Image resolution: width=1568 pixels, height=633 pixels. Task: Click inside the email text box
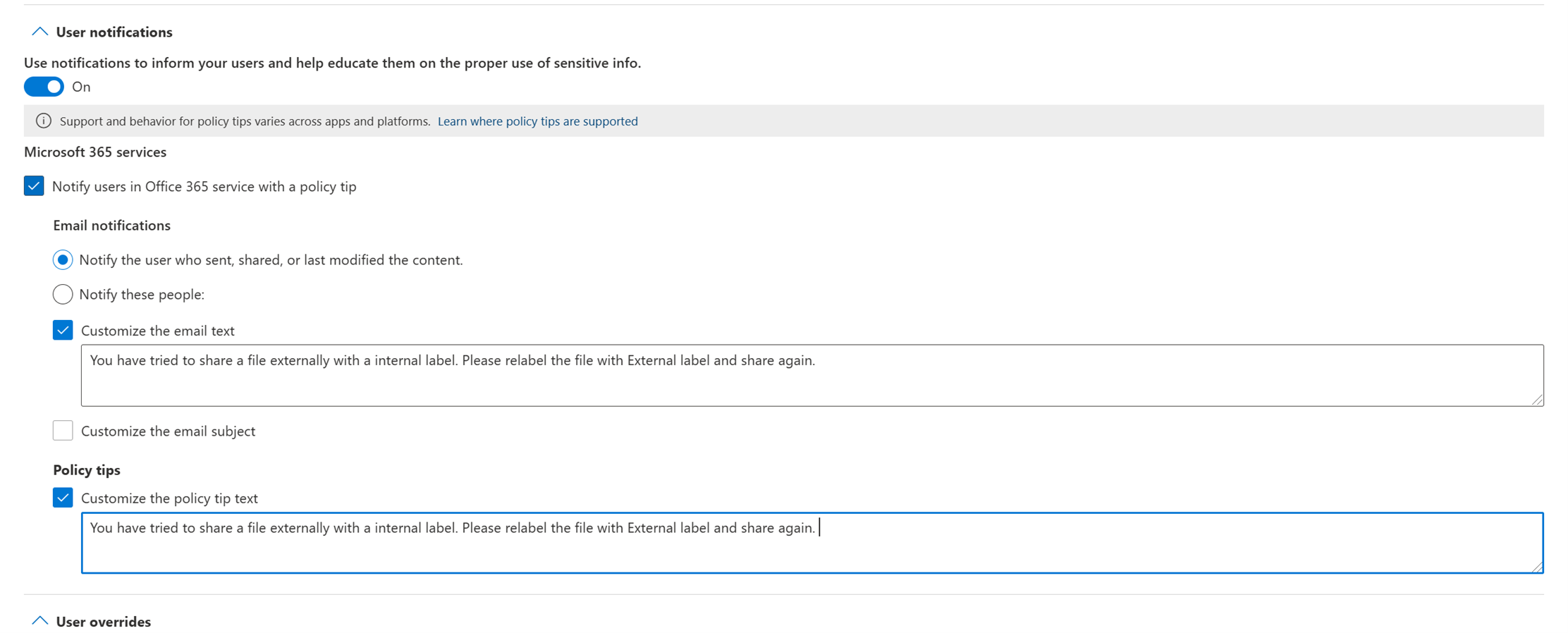click(x=812, y=375)
